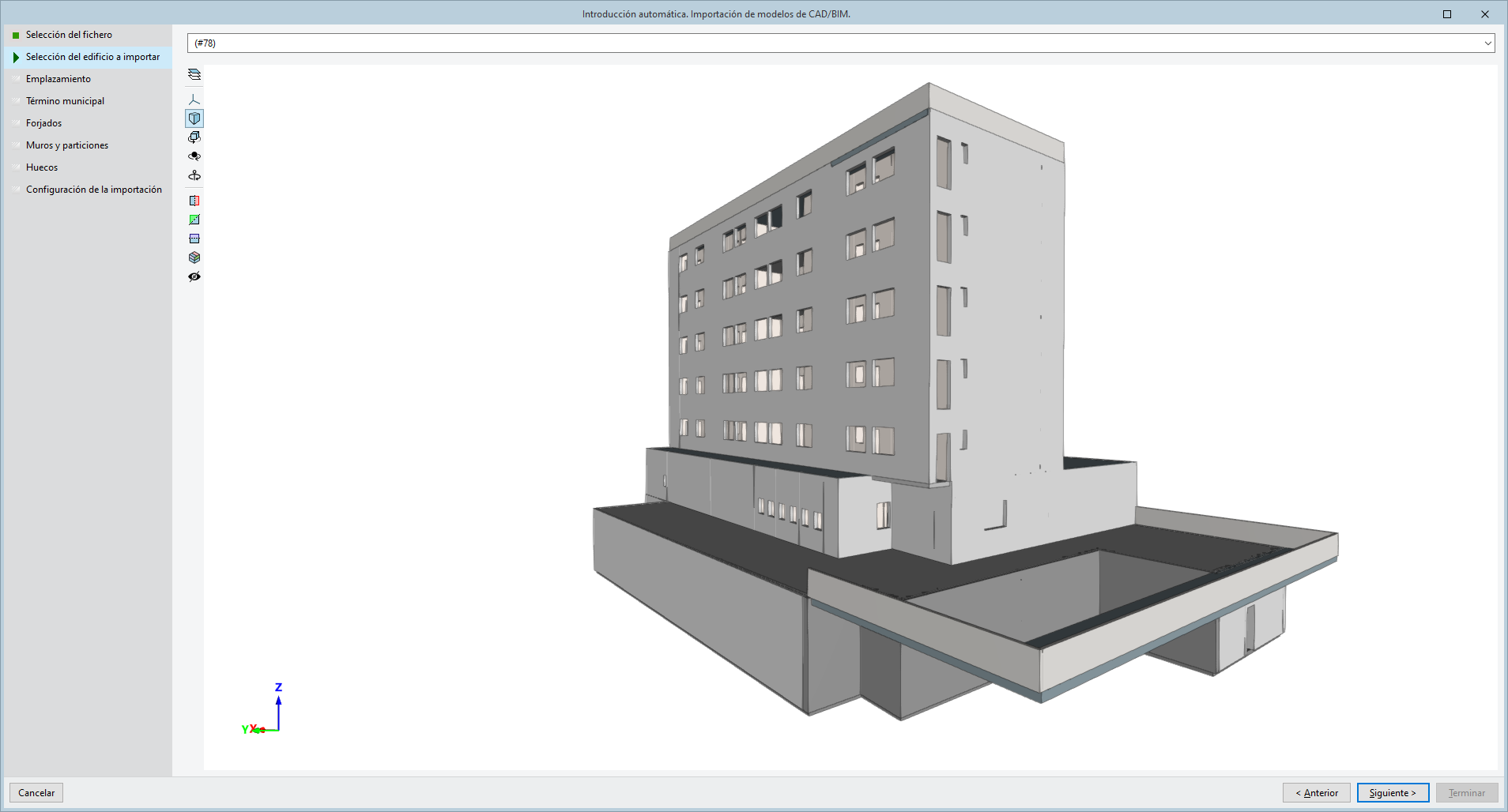Toggle the solid cube view mode
This screenshot has height=812, width=1508.
[x=194, y=118]
